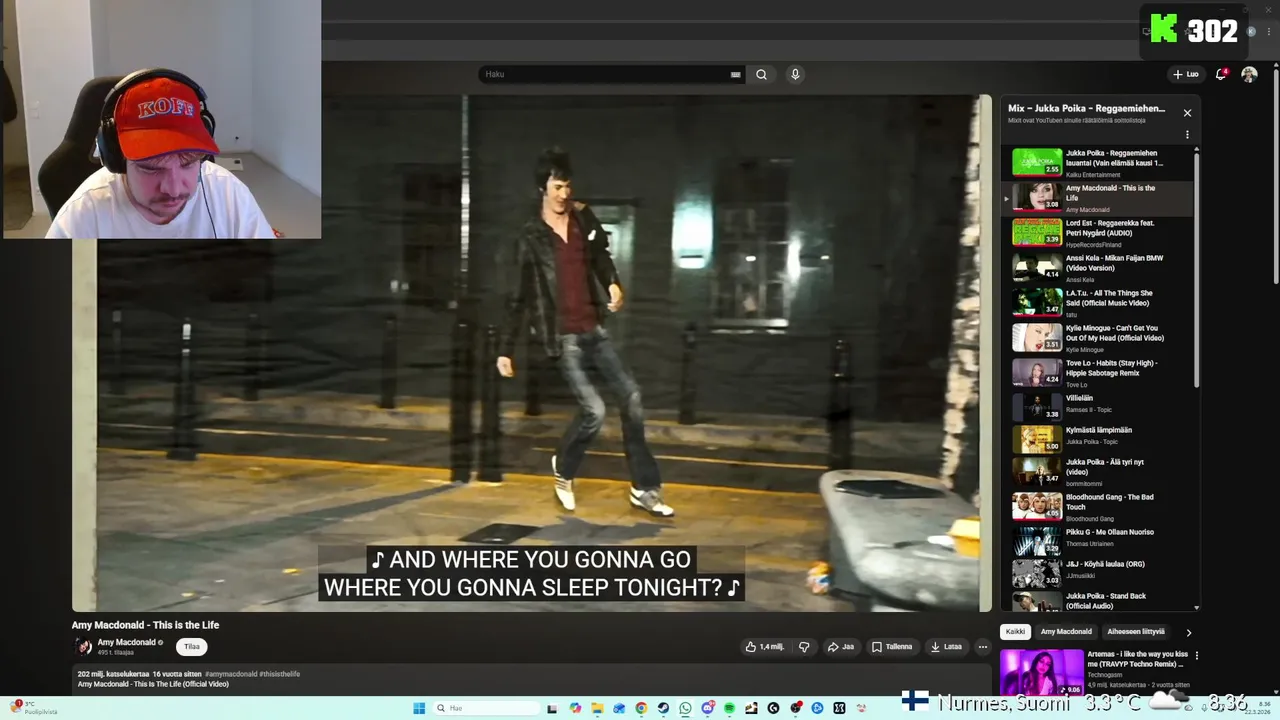Open the Mix playlist three-dot options
This screenshot has width=1280, height=720.
(x=1187, y=134)
